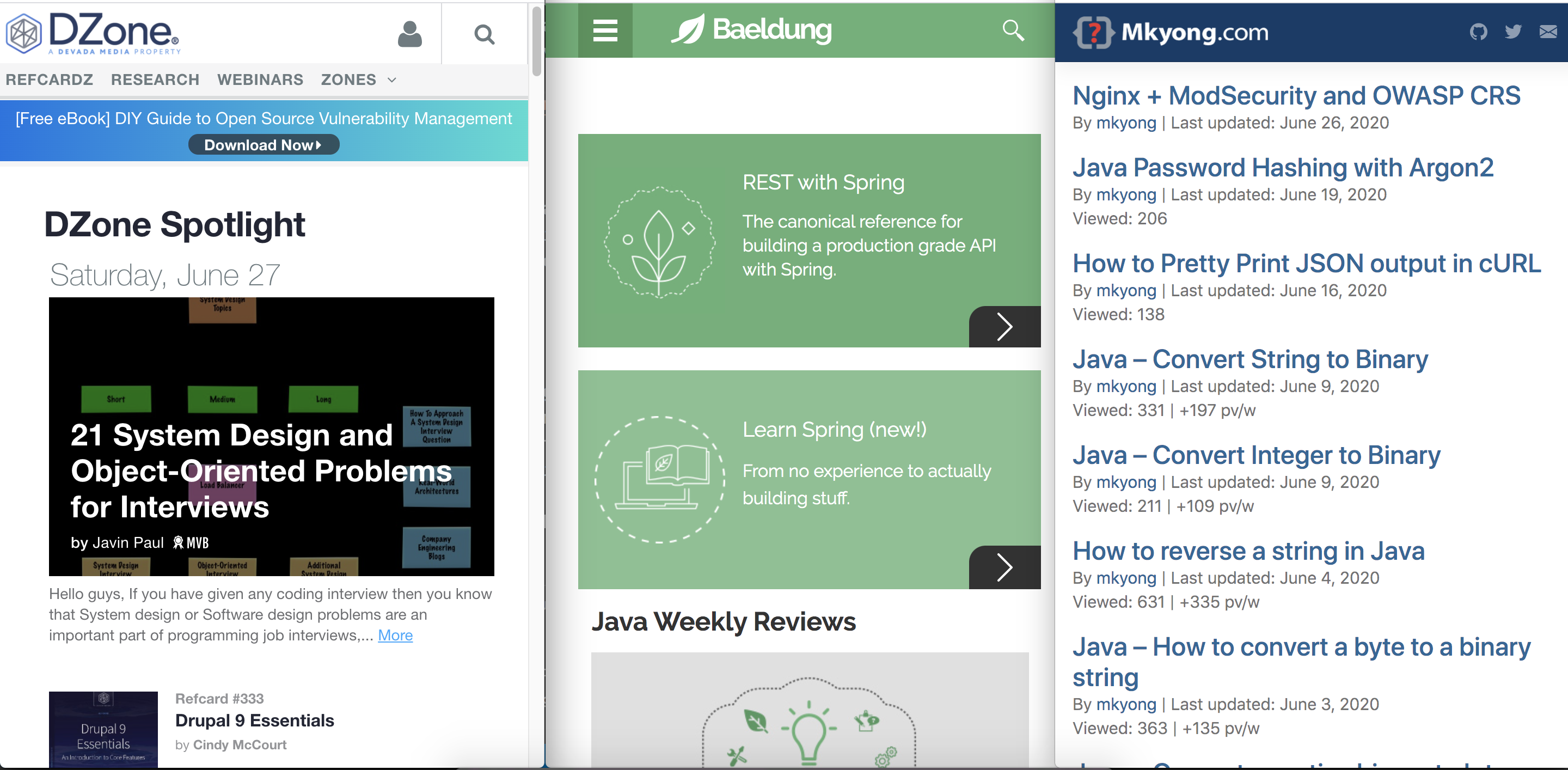Open Learn Spring (new!) course title
Screen dimensions: 1568x770
834,430
